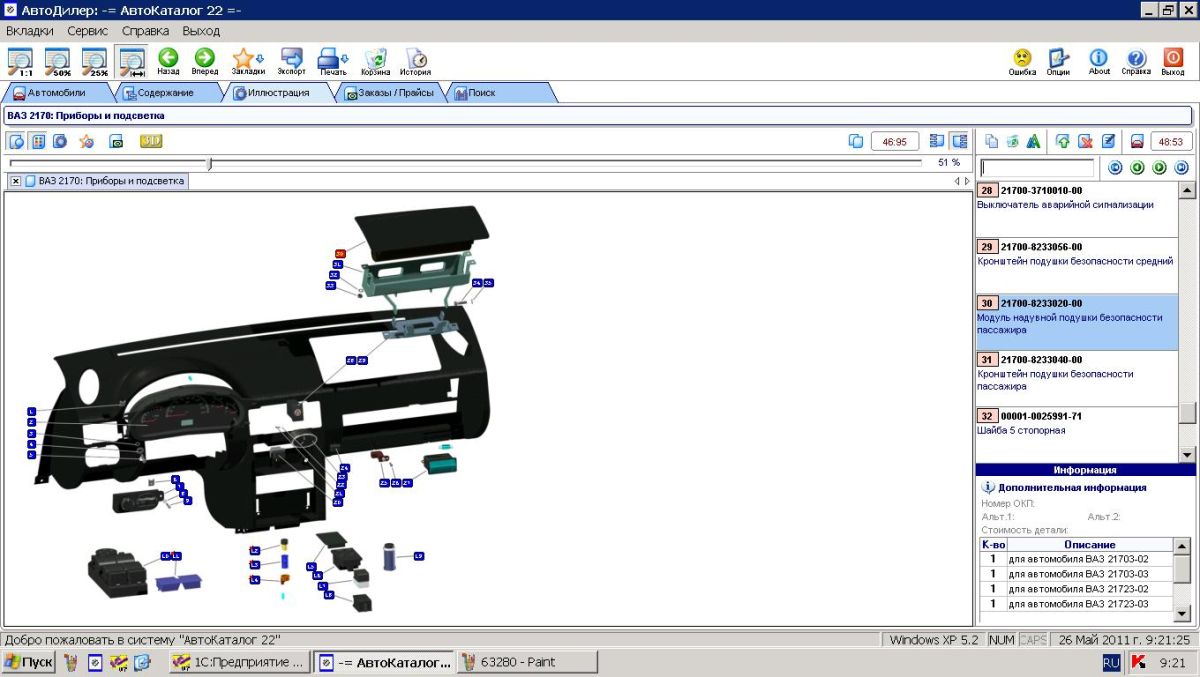Screen dimensions: 1200x677
Task: Open Опции settings
Action: tap(1058, 62)
